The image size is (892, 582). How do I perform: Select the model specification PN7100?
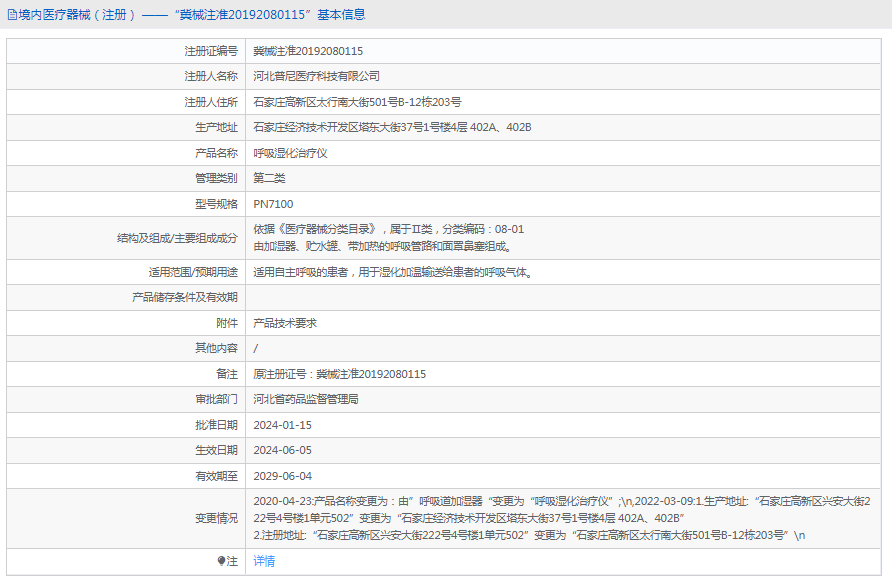[x=273, y=204]
